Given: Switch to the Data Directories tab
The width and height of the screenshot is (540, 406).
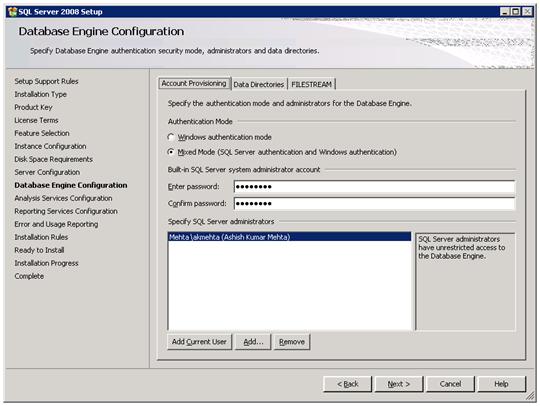Looking at the screenshot, I should (x=259, y=84).
